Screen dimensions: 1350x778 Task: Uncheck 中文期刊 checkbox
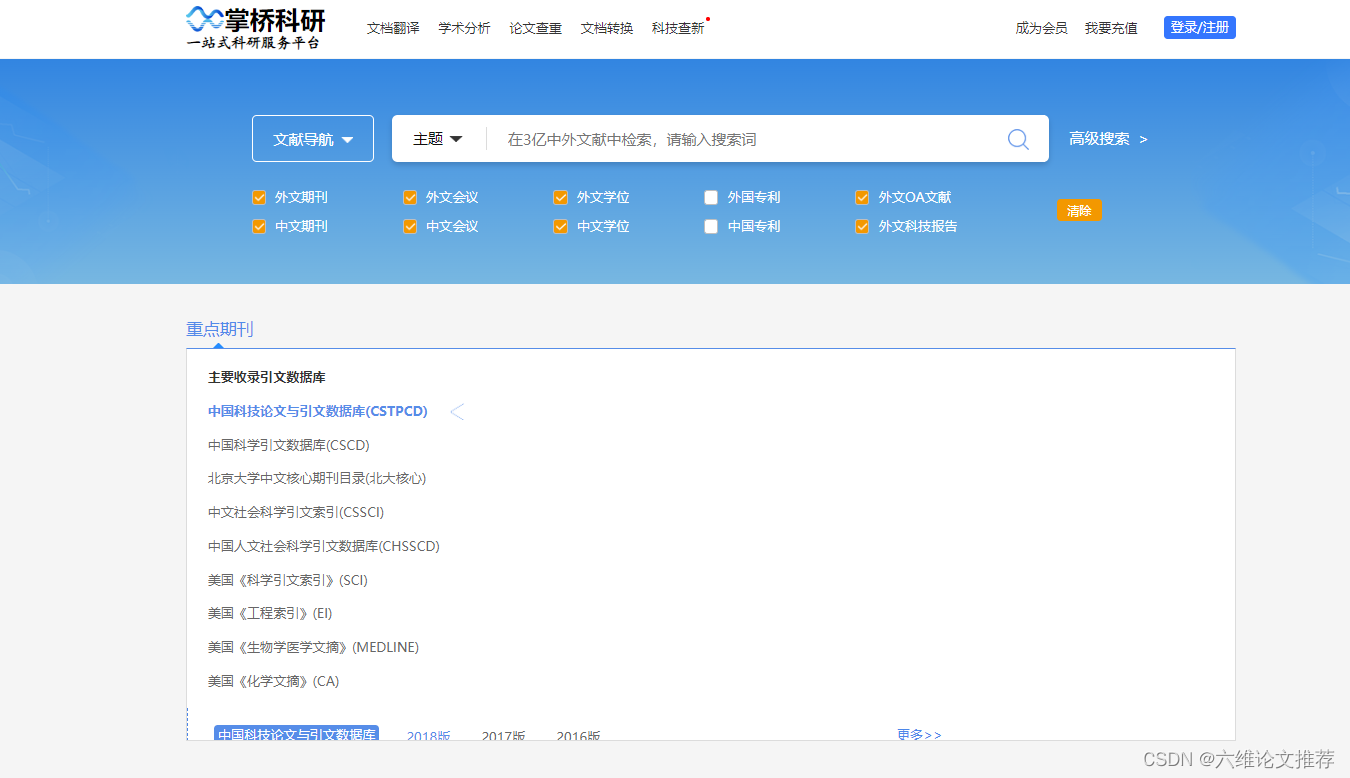(259, 227)
